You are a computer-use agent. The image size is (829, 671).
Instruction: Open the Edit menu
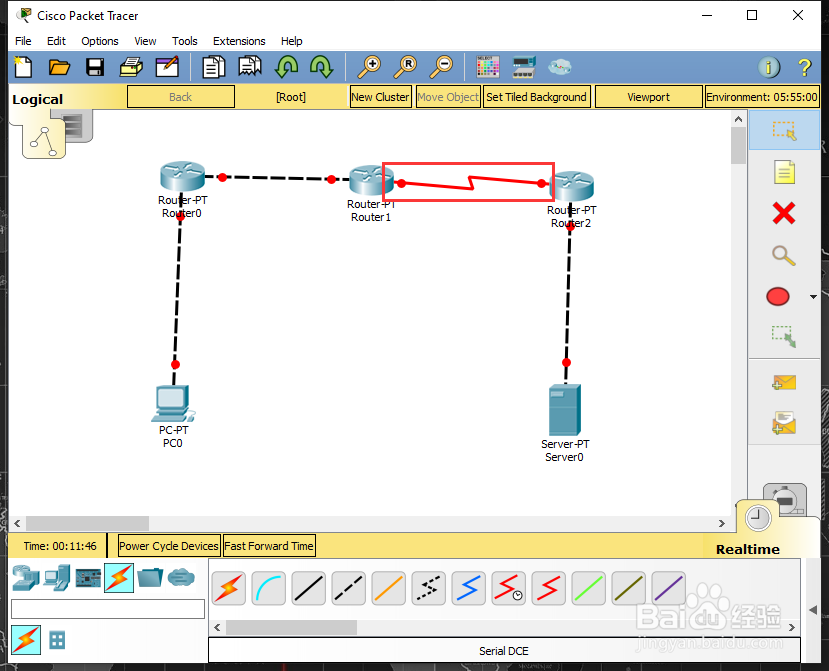(56, 41)
